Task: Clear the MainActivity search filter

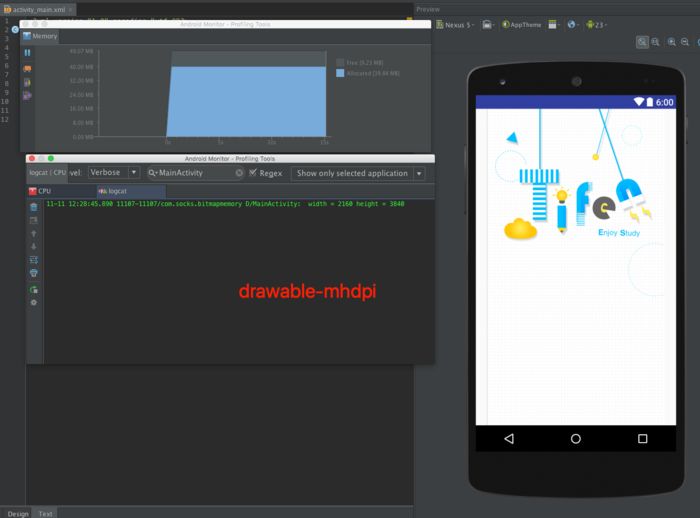Action: point(239,173)
